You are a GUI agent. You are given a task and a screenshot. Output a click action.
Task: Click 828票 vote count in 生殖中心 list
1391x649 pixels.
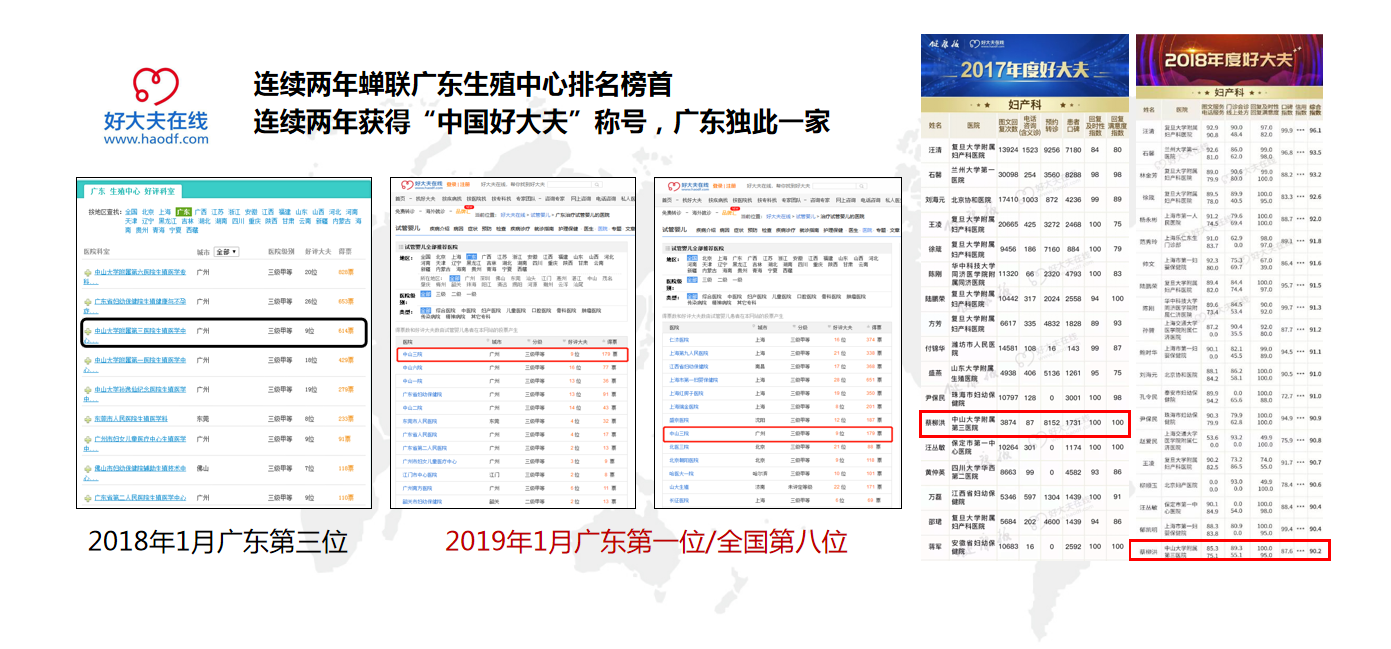[346, 272]
